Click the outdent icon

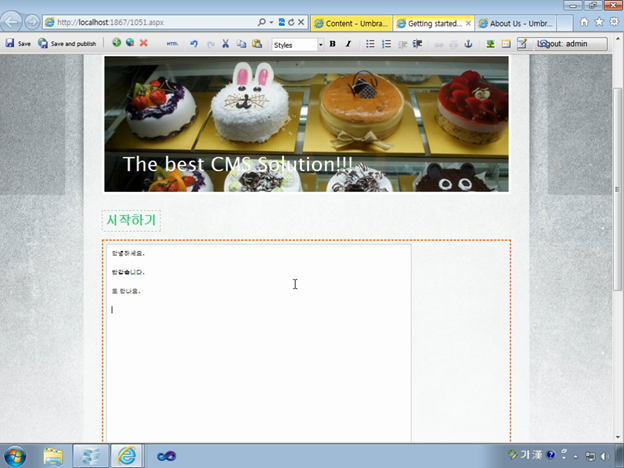(402, 44)
